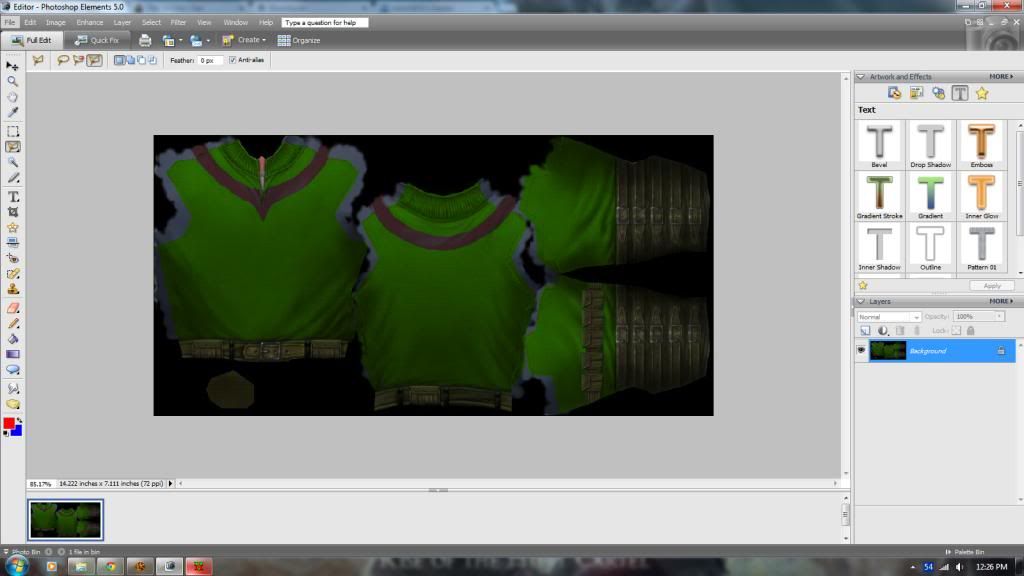Viewport: 1024px width, 576px height.
Task: Toggle the Add to Selection mode
Action: 130,60
